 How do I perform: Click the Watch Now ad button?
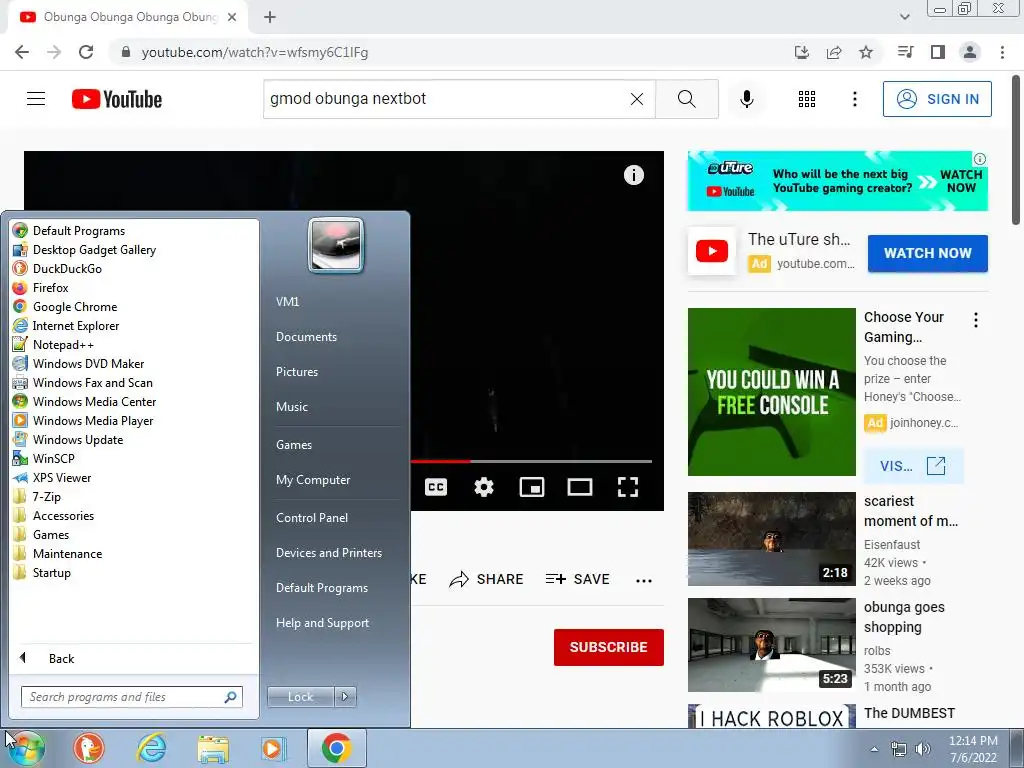pos(927,253)
